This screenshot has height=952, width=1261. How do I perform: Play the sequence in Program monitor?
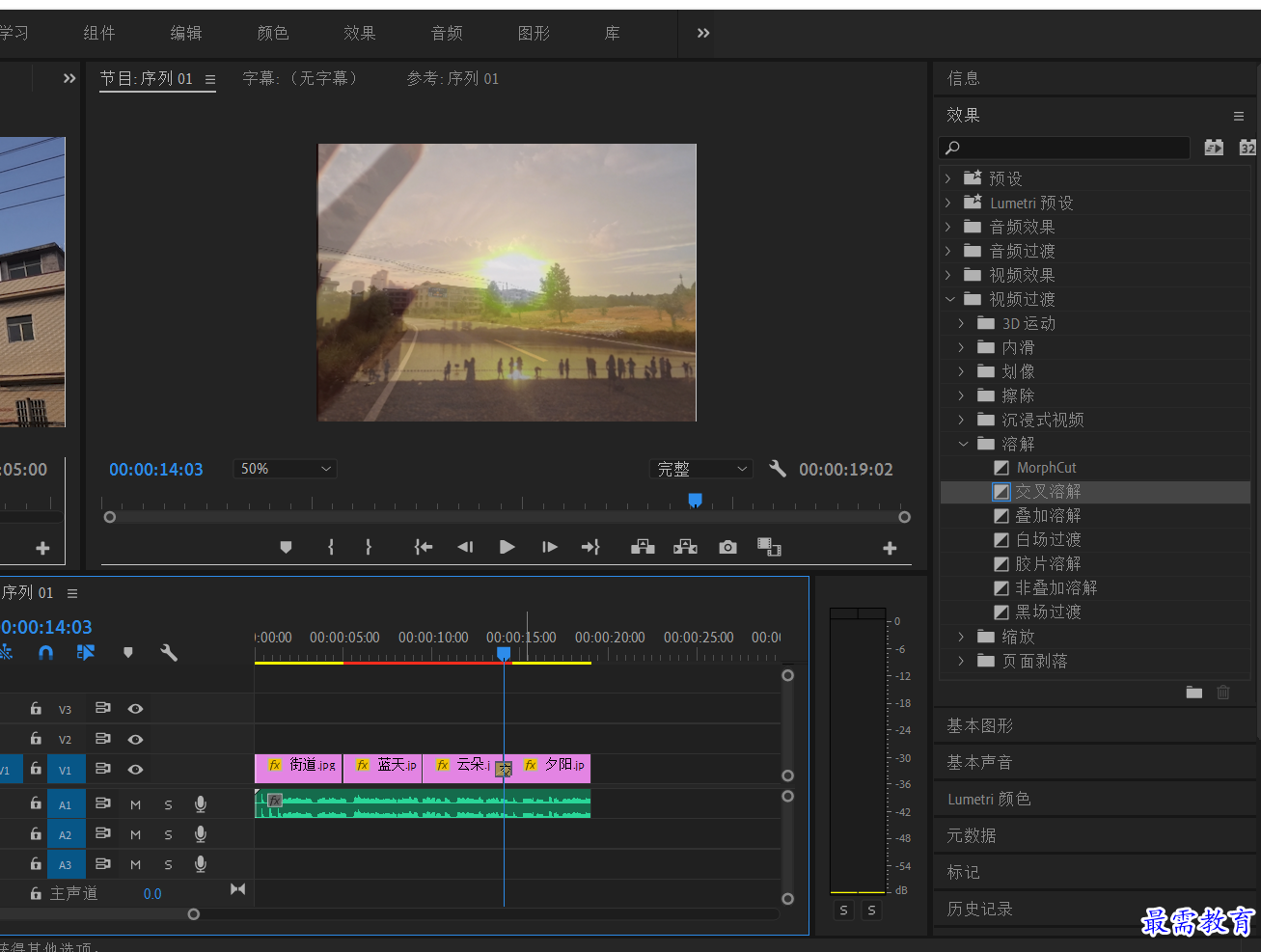507,547
